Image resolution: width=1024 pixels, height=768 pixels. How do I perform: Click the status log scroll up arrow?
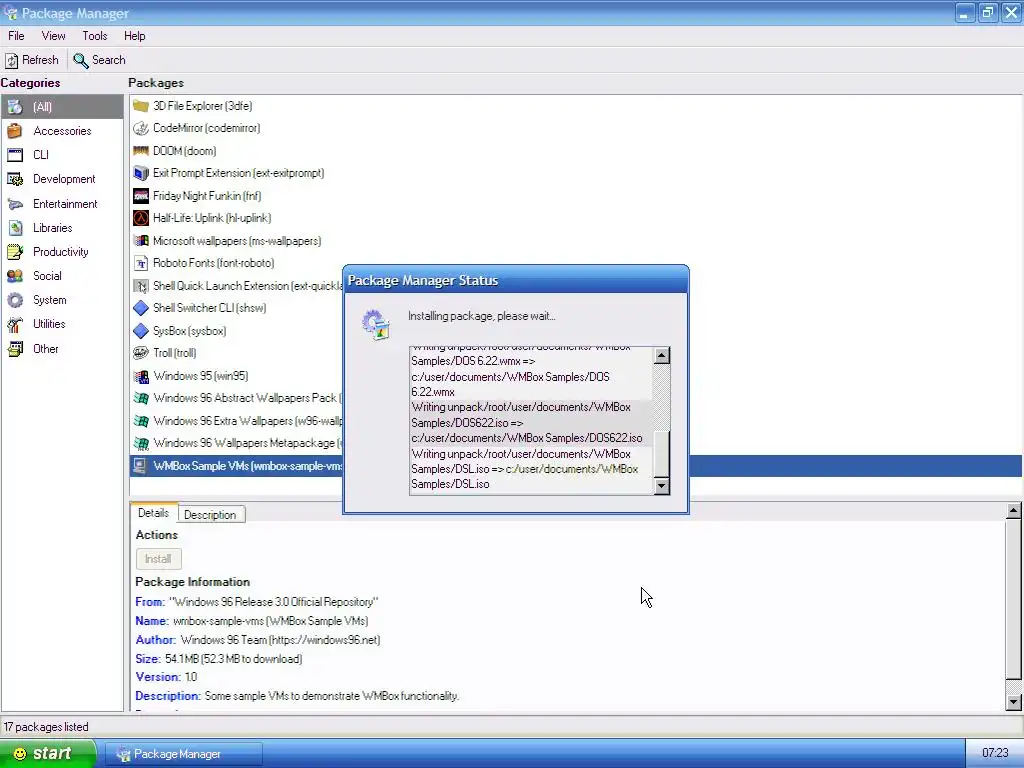coord(662,356)
